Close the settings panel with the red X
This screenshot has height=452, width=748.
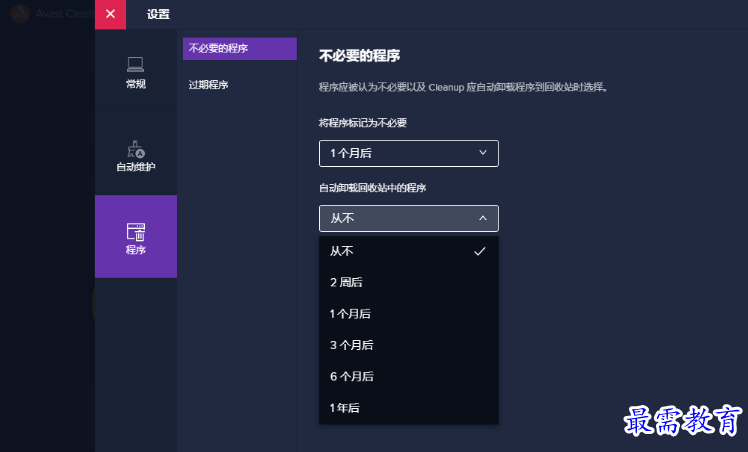[x=110, y=14]
